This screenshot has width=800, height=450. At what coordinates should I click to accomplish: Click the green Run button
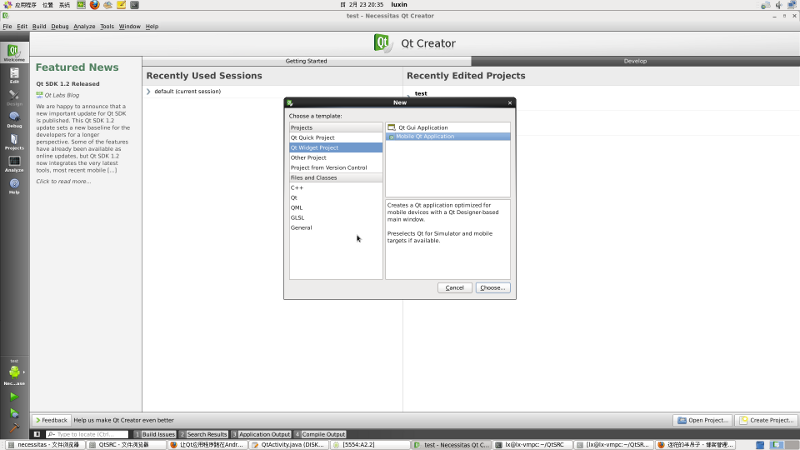[x=14, y=396]
